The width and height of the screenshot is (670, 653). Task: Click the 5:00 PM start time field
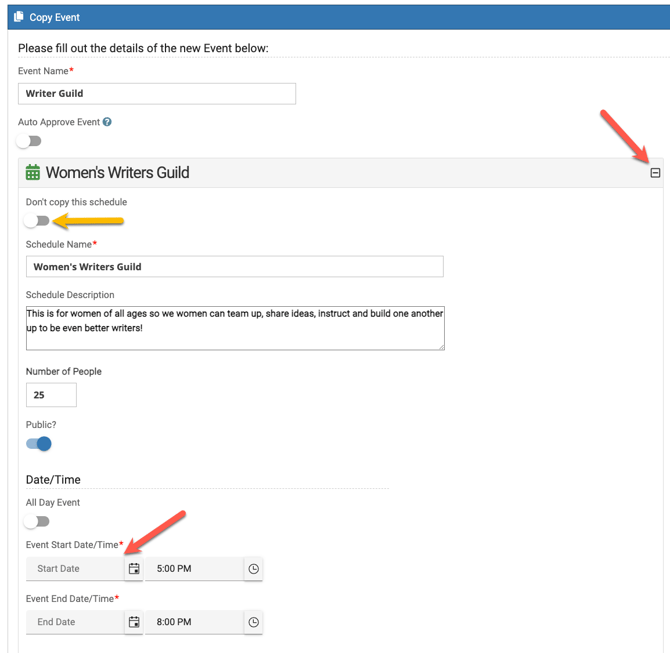(x=194, y=569)
